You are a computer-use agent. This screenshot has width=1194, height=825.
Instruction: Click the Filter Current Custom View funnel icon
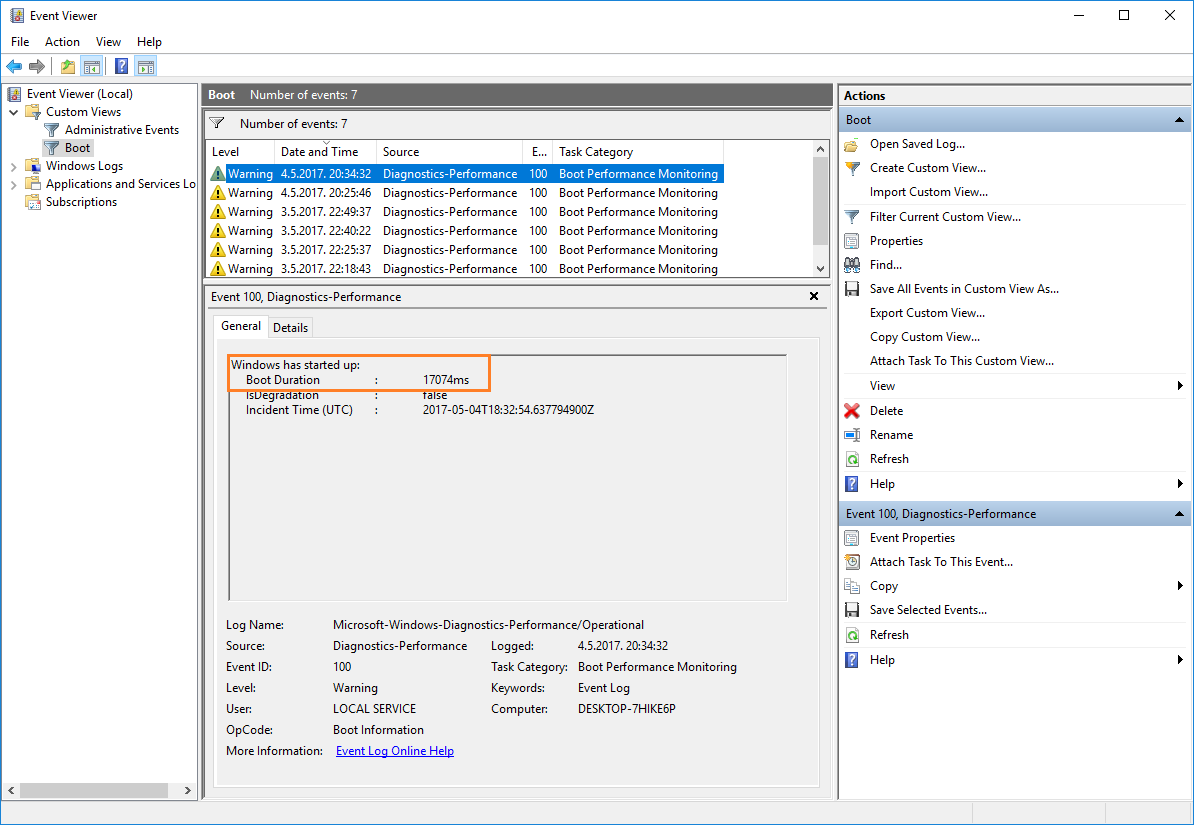(x=852, y=217)
